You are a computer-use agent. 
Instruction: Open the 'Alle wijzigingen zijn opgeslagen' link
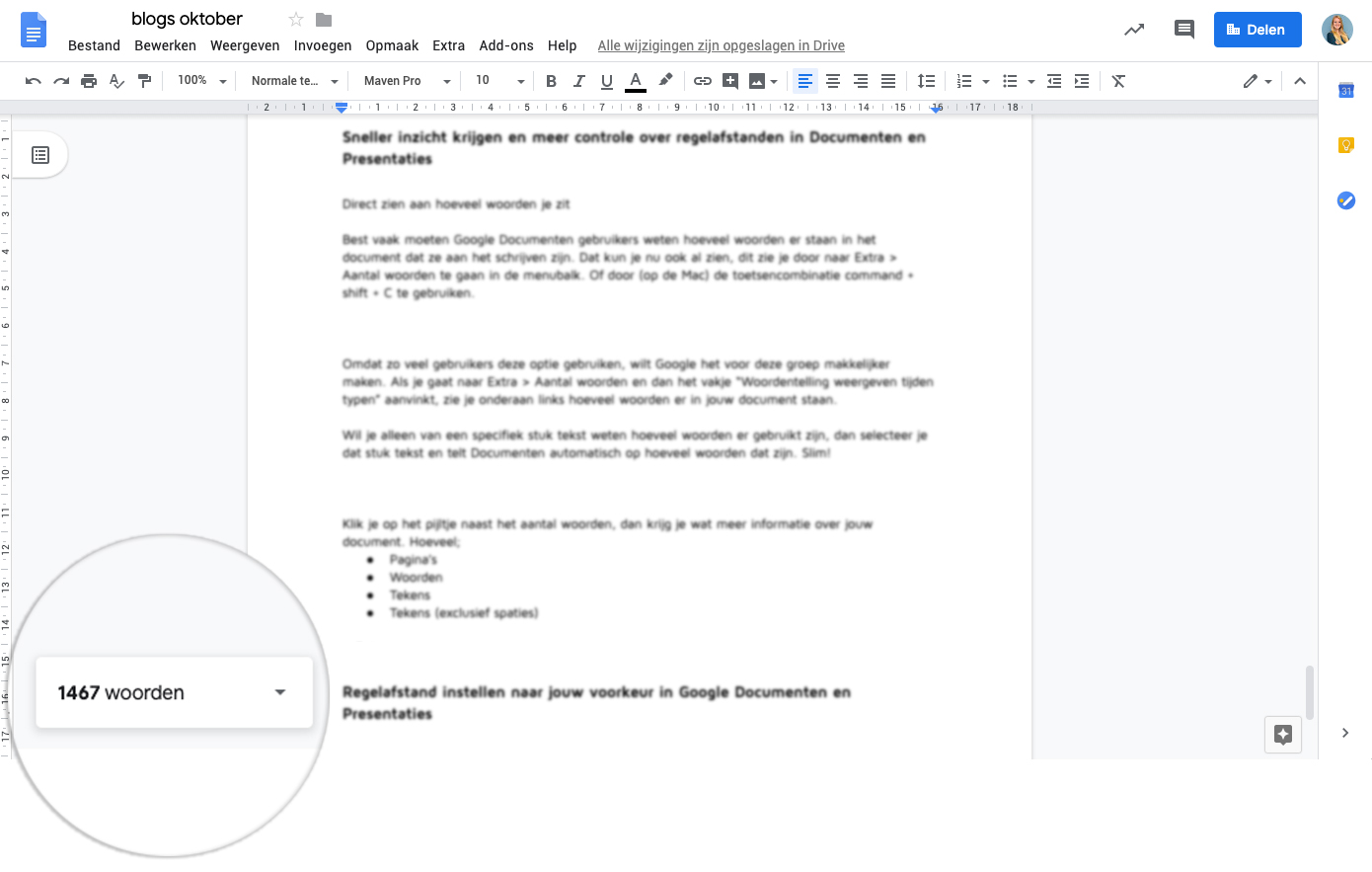coord(721,45)
